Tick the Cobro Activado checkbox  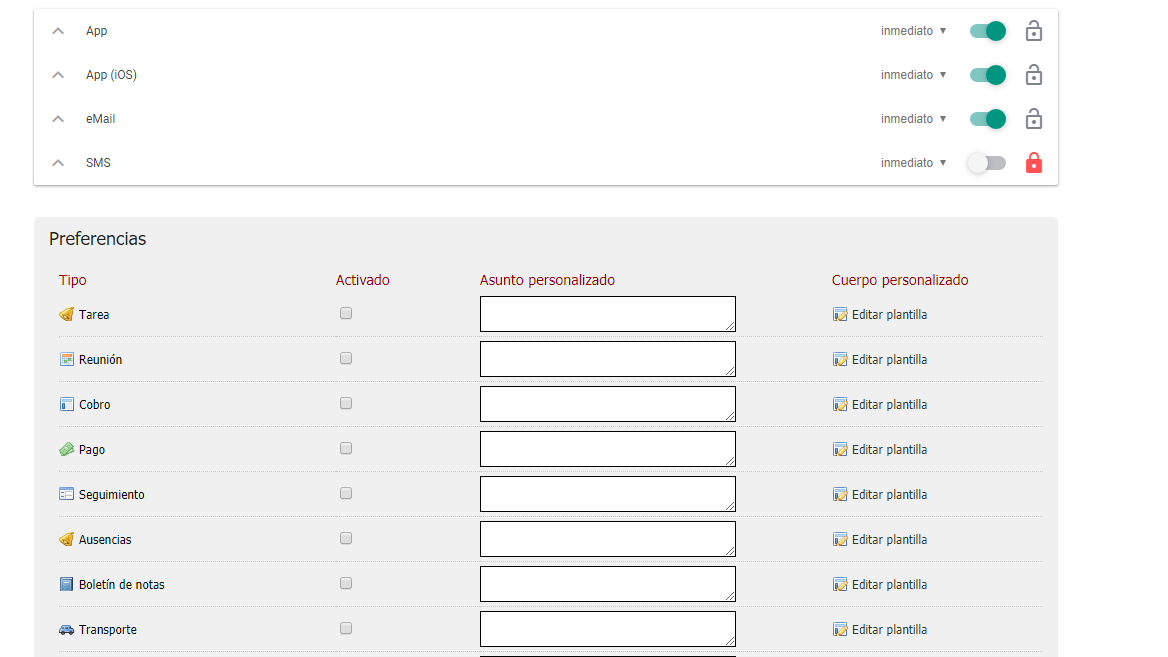(346, 403)
